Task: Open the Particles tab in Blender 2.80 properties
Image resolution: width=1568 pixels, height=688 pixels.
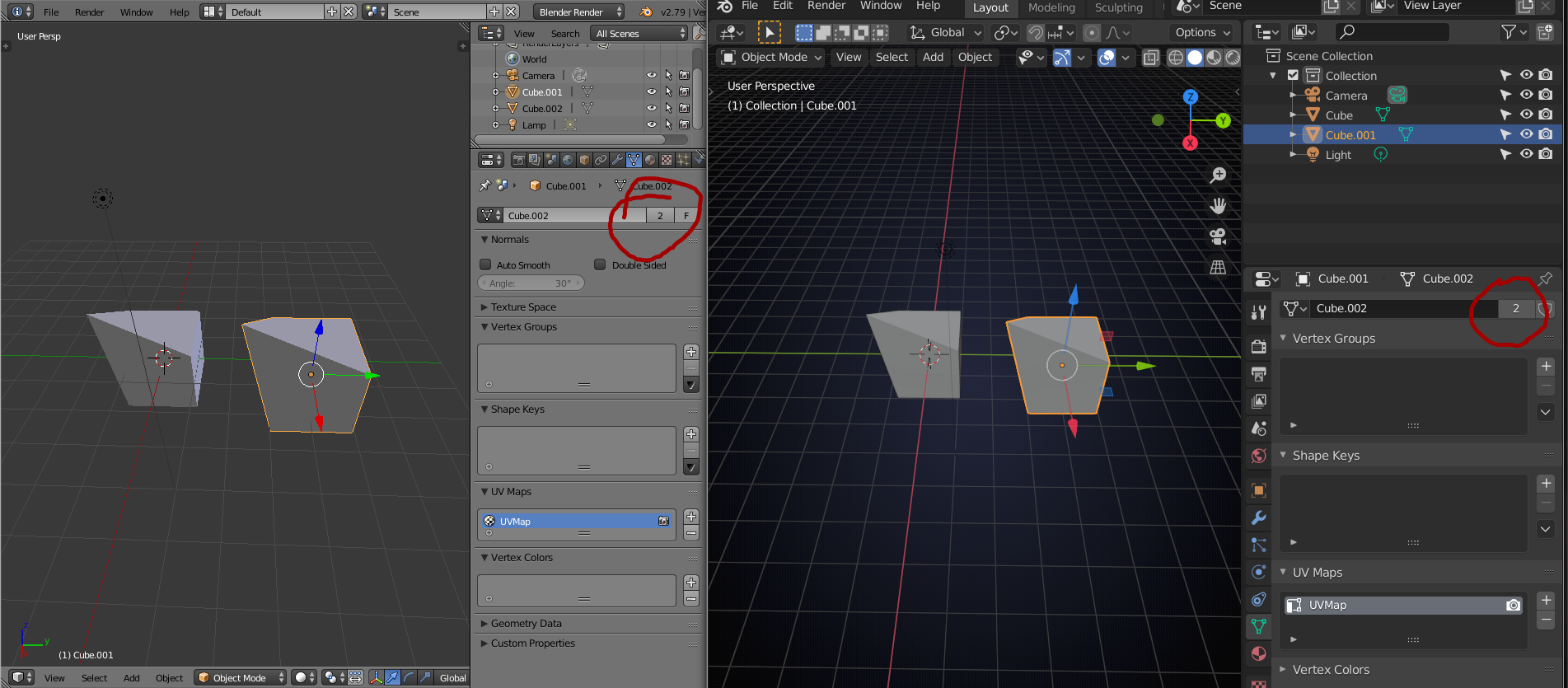Action: click(x=1258, y=545)
